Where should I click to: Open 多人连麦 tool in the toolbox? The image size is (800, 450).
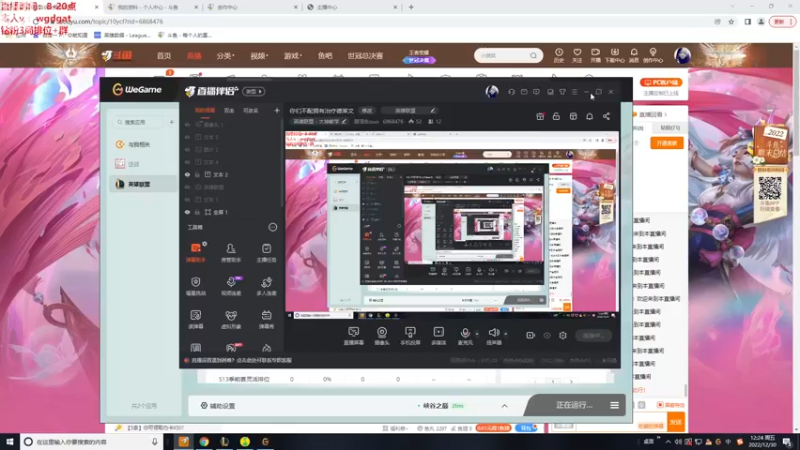(266, 286)
